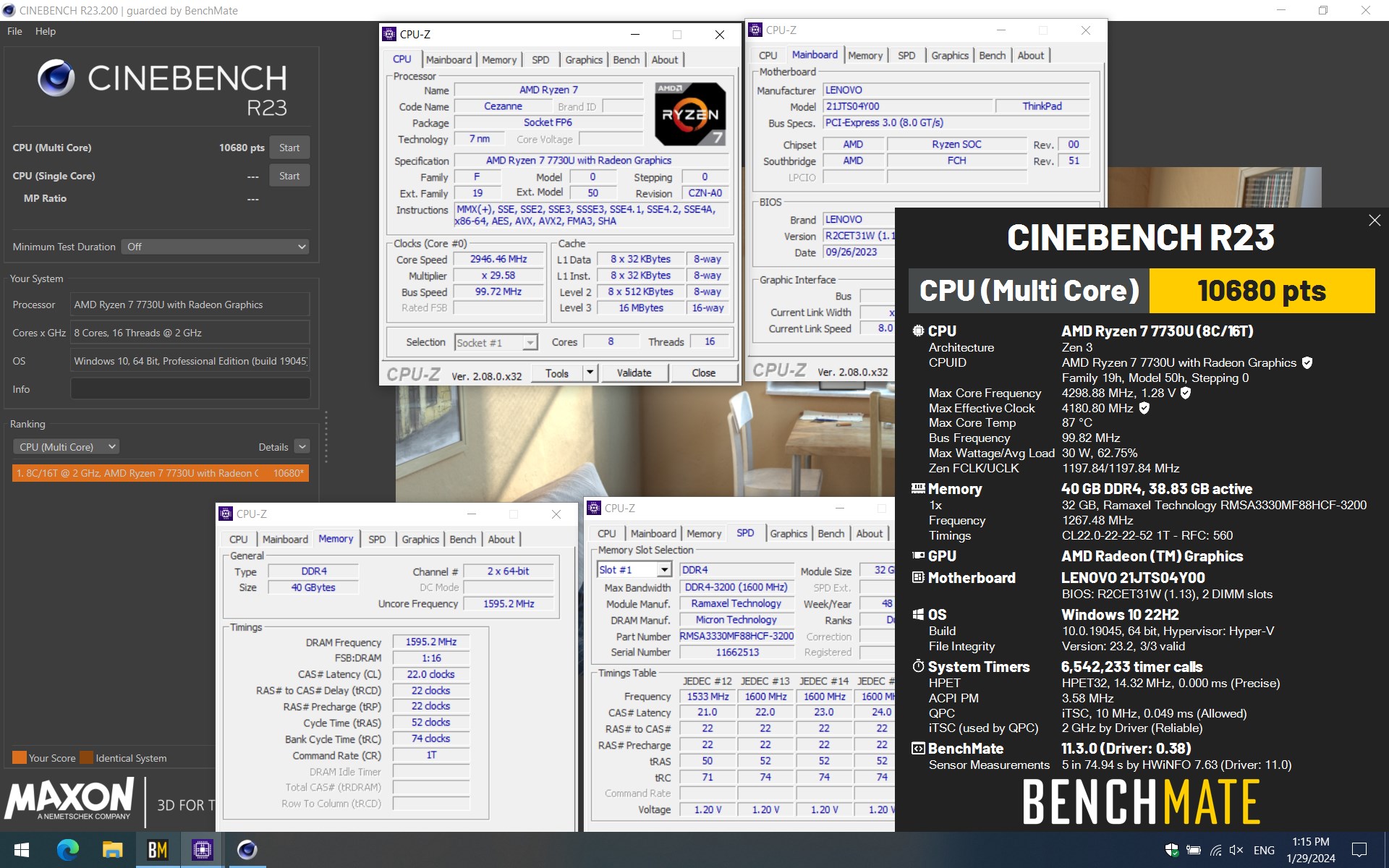Select SPD tab in Mainboard CPU-Z window

(906, 56)
